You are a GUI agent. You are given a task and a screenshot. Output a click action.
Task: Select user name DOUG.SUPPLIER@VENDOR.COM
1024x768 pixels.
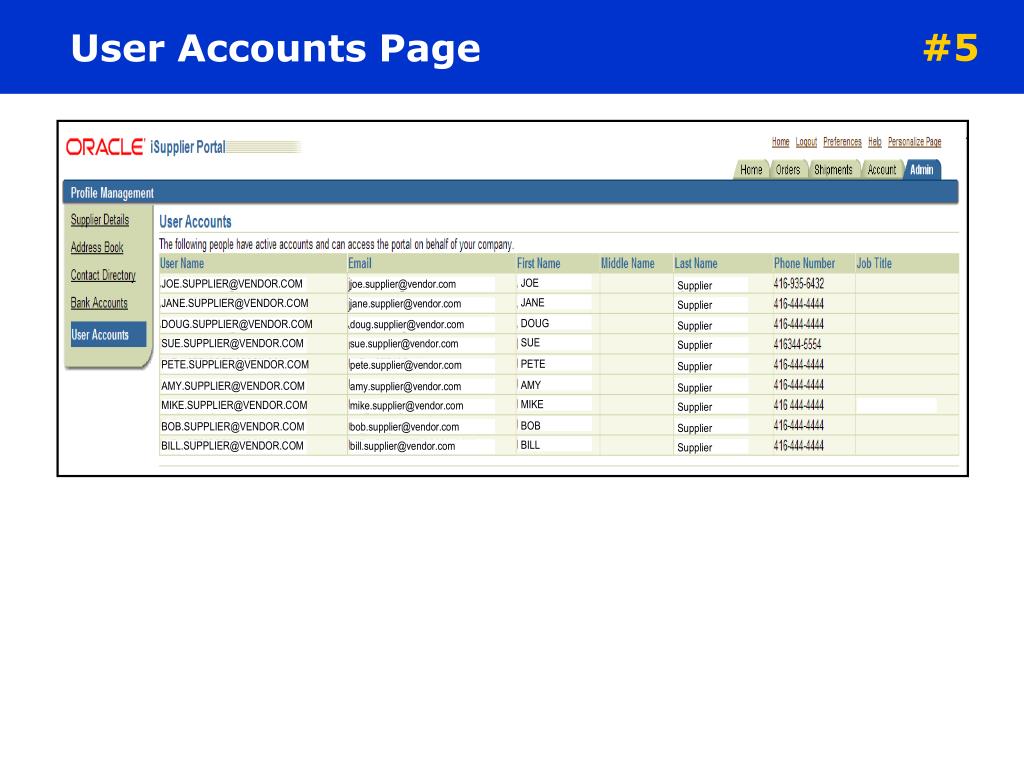[x=236, y=324]
